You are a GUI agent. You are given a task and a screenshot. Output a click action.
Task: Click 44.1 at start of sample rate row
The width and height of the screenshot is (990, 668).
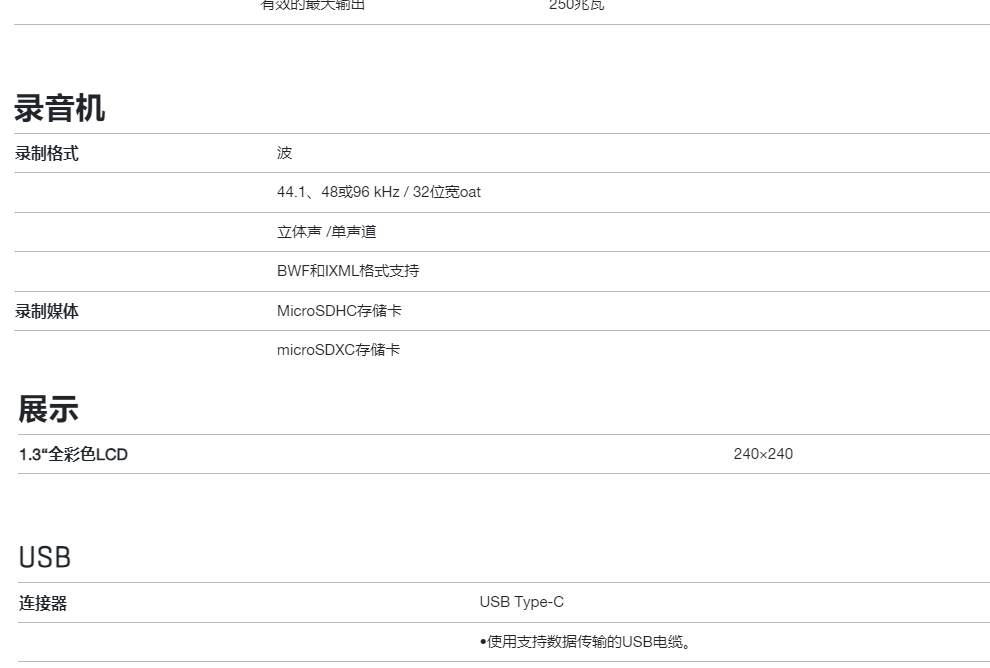tap(292, 192)
